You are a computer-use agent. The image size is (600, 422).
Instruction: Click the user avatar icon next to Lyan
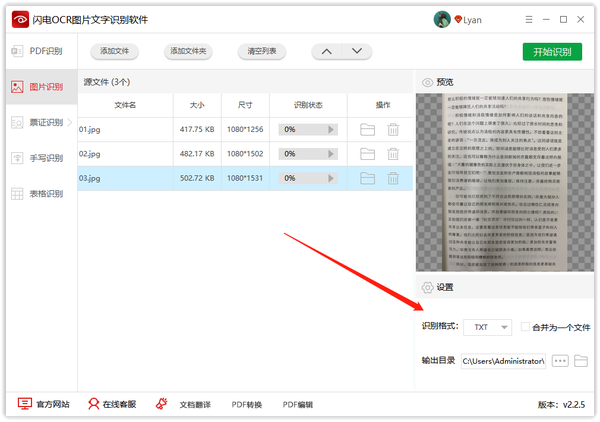[x=441, y=20]
